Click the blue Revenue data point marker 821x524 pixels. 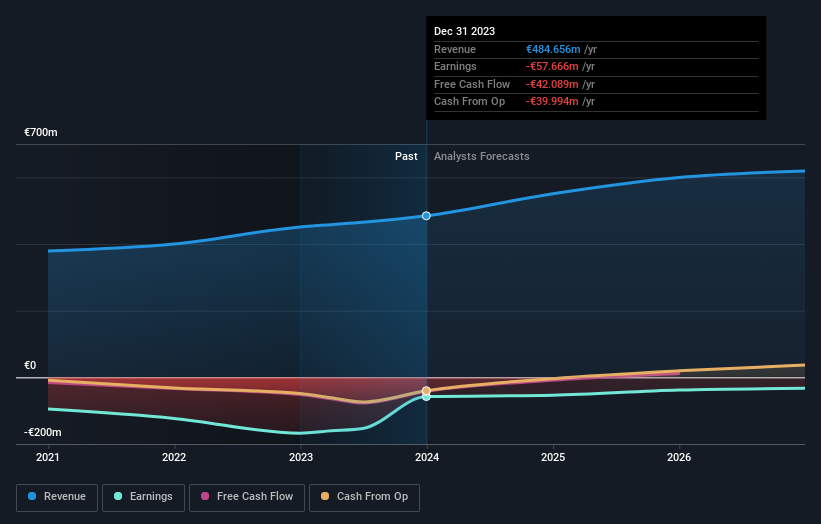pos(426,216)
